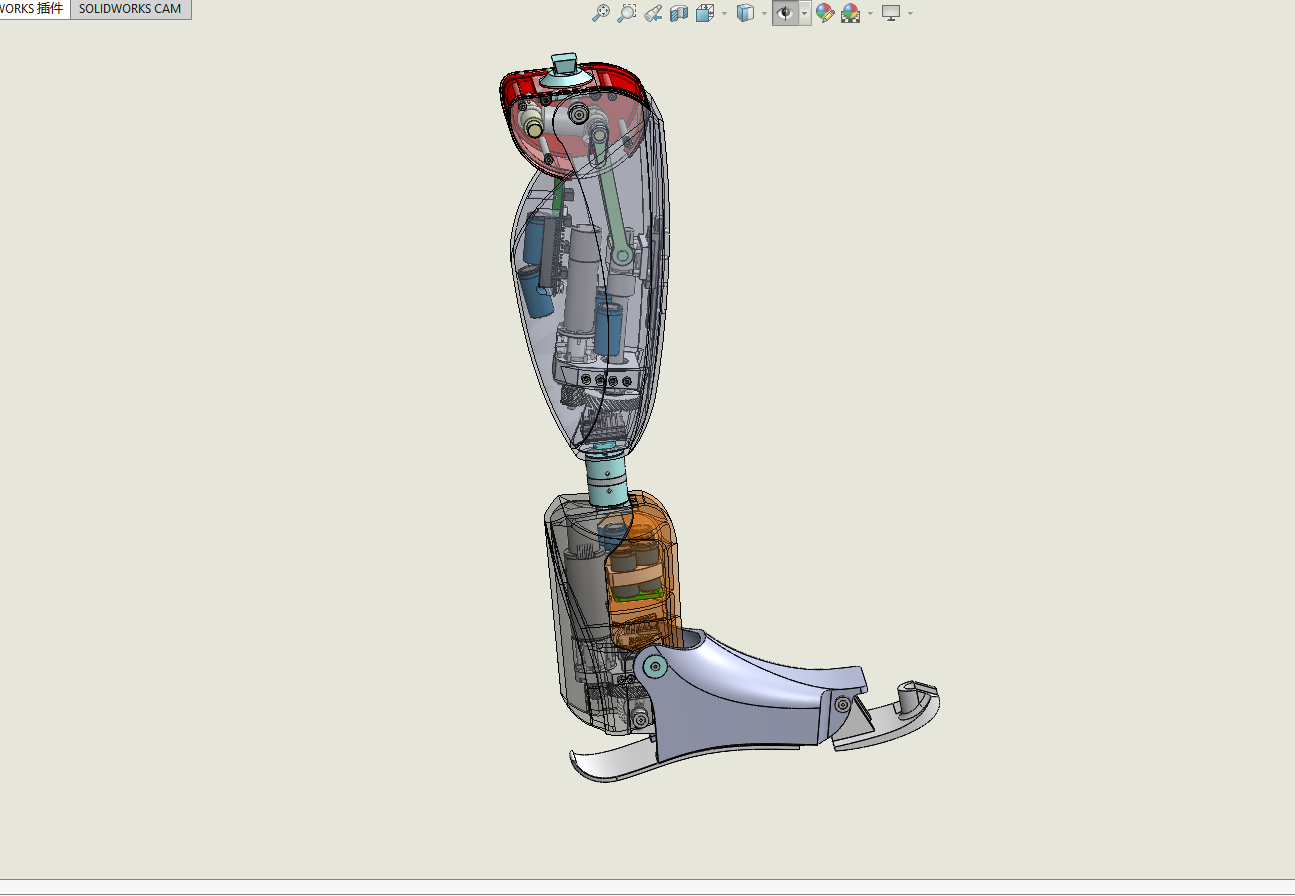This screenshot has height=896, width=1295.
Task: Switch to the SOLIDWORKS 插件 tab
Action: (34, 9)
